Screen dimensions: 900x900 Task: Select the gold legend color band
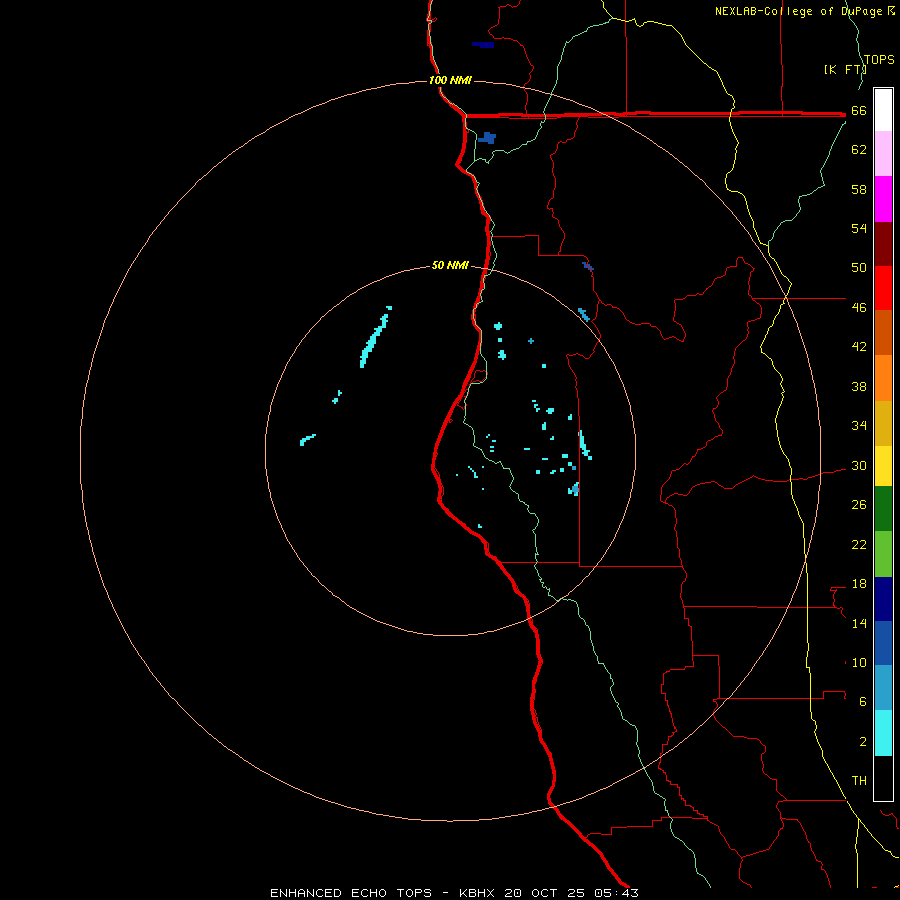[x=883, y=423]
